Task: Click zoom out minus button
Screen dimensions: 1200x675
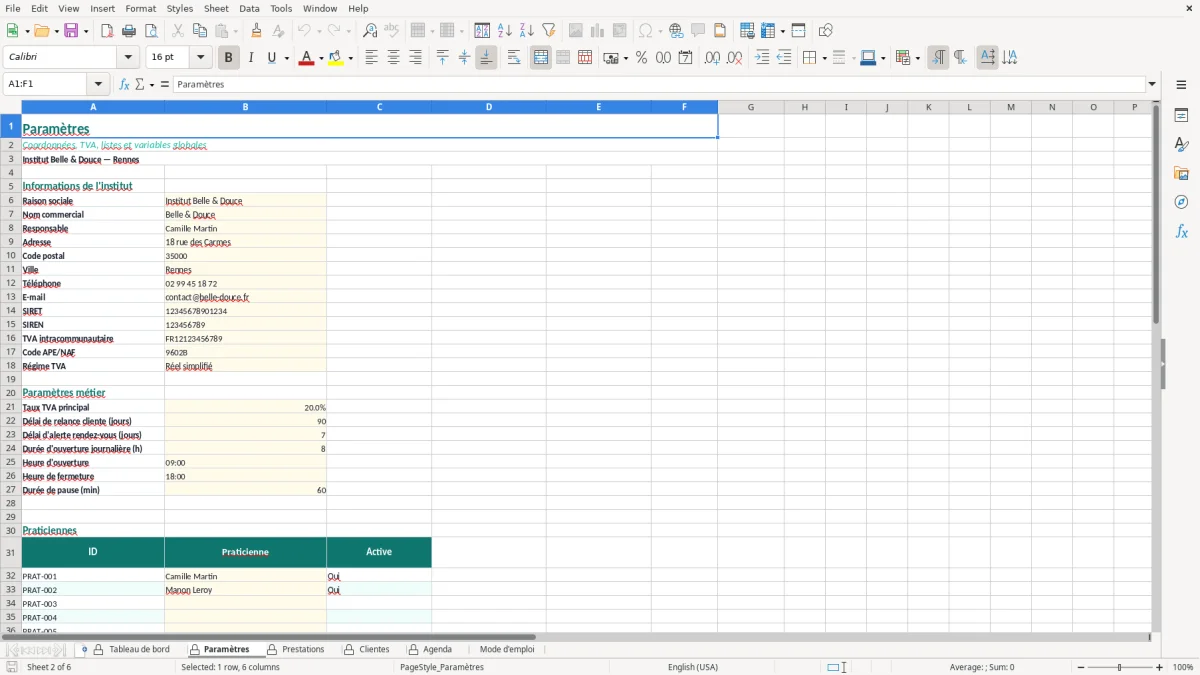Action: click(x=1079, y=667)
